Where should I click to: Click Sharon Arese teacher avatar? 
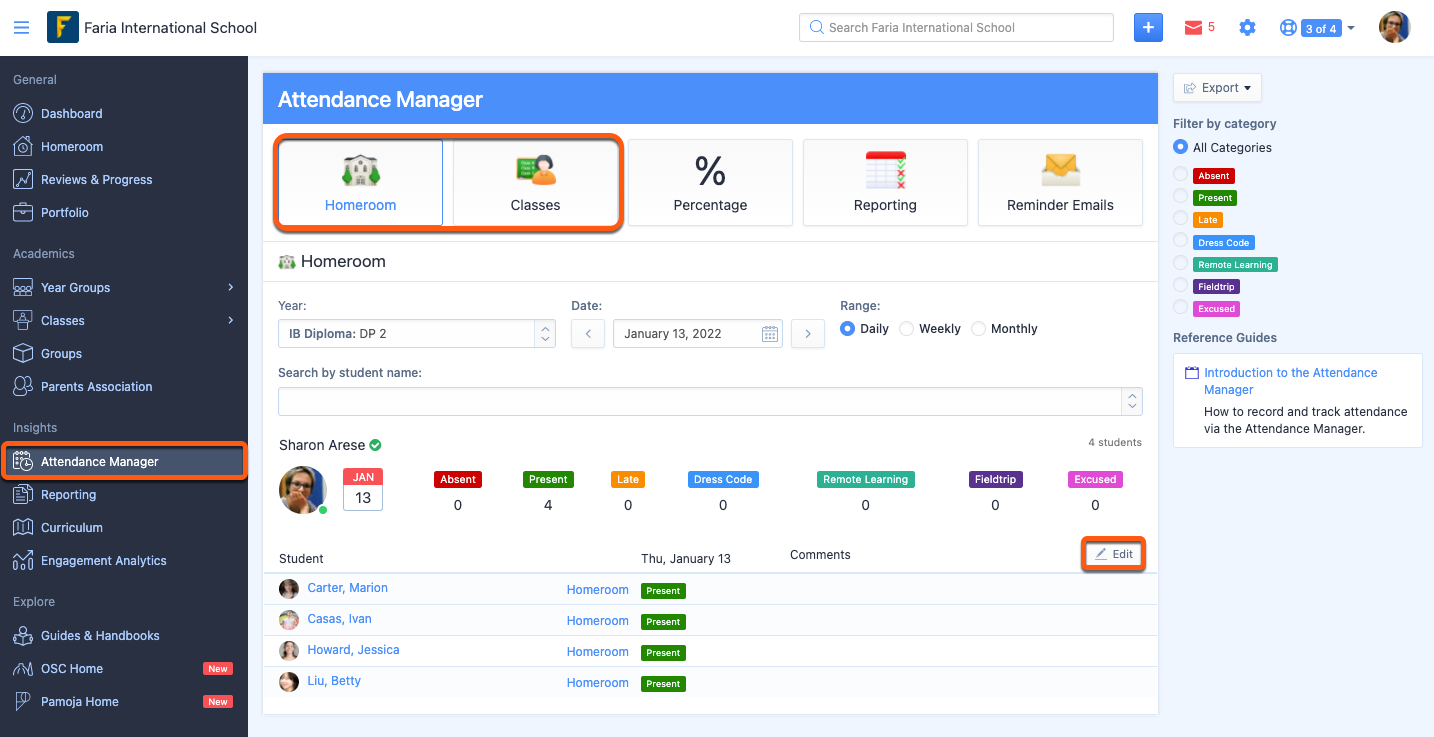click(x=302, y=490)
